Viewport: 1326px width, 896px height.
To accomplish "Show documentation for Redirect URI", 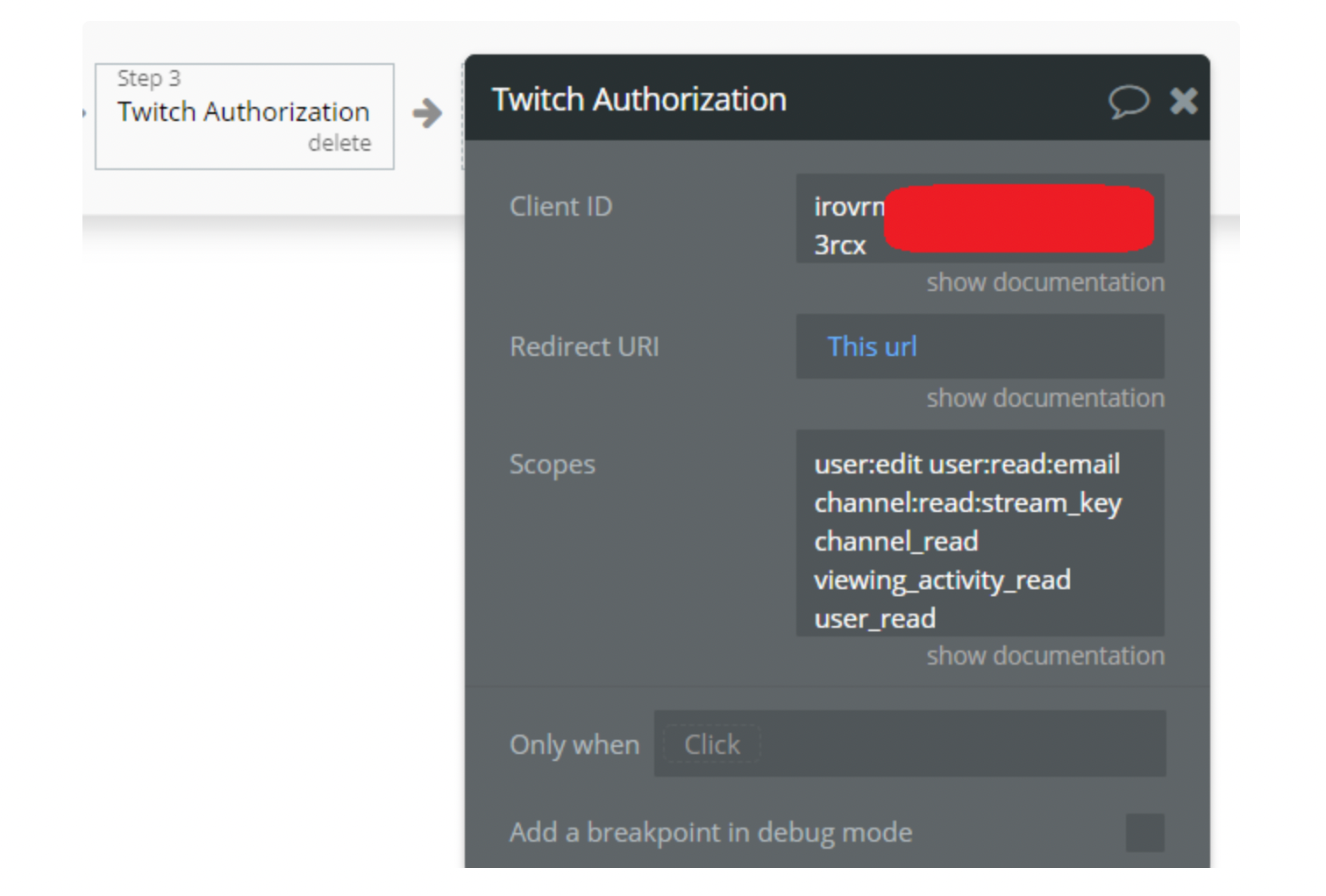I will tap(1045, 398).
